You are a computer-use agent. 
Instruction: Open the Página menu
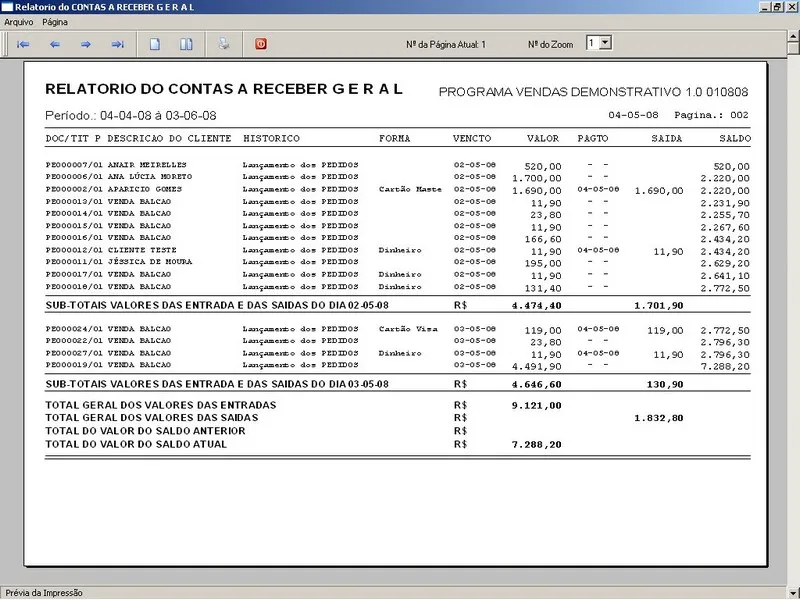[55, 21]
